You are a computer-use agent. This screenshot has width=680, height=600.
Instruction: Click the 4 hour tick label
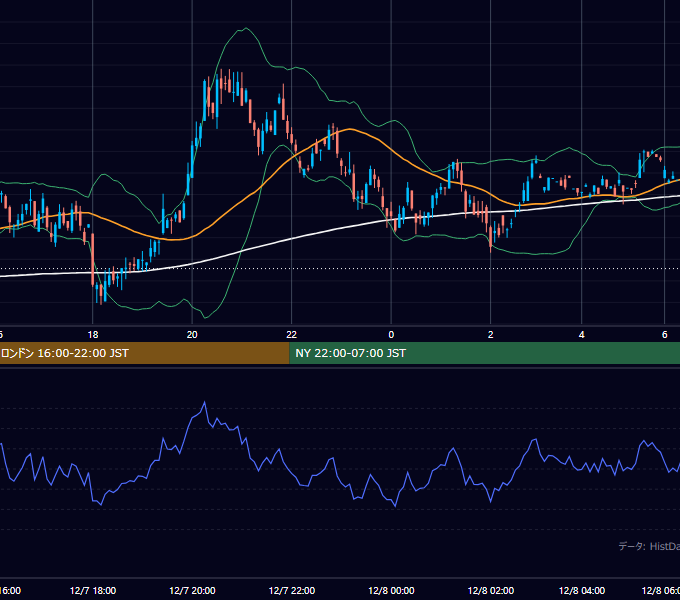point(582,335)
